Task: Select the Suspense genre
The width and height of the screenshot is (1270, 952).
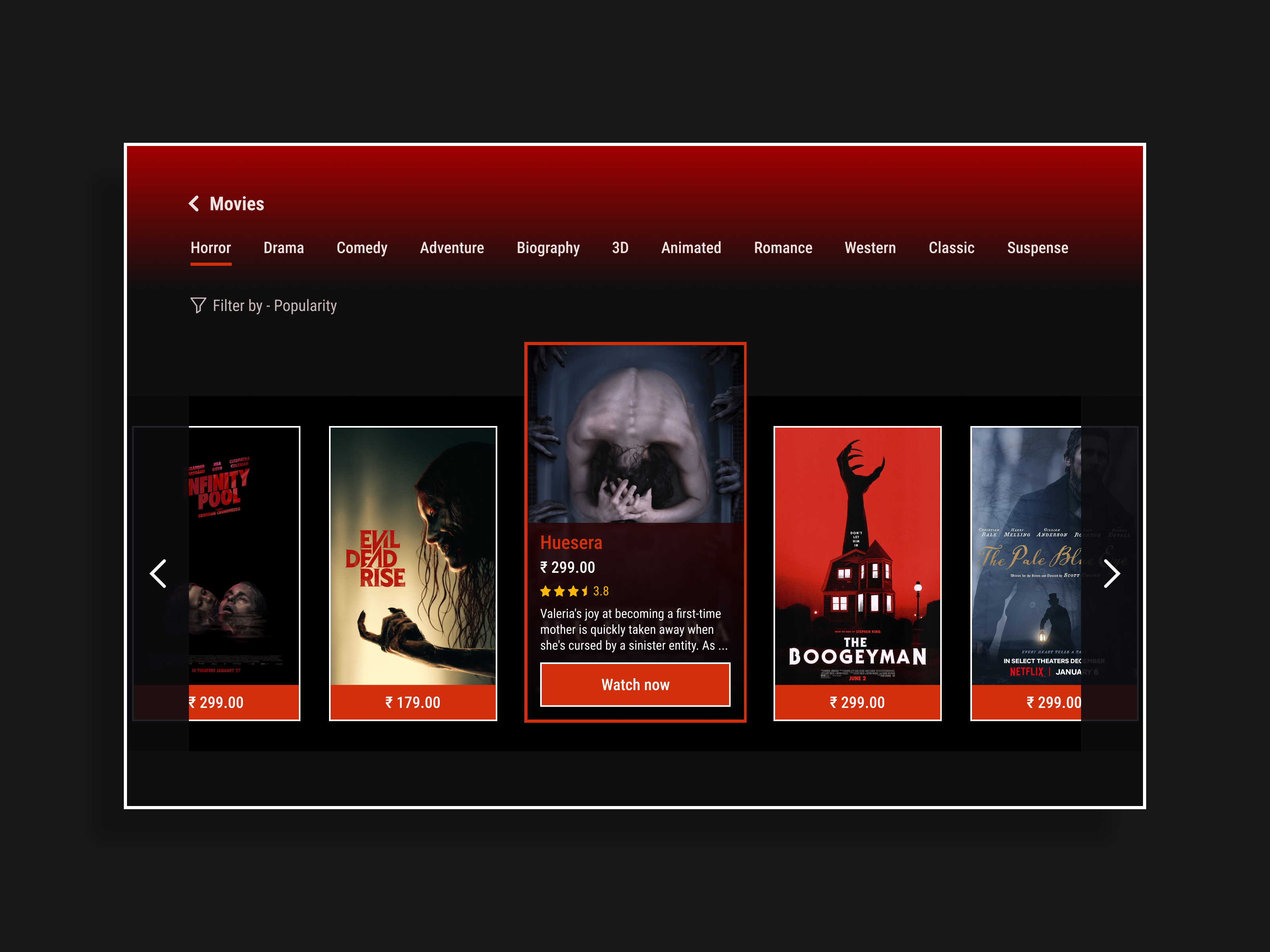Action: click(1037, 248)
